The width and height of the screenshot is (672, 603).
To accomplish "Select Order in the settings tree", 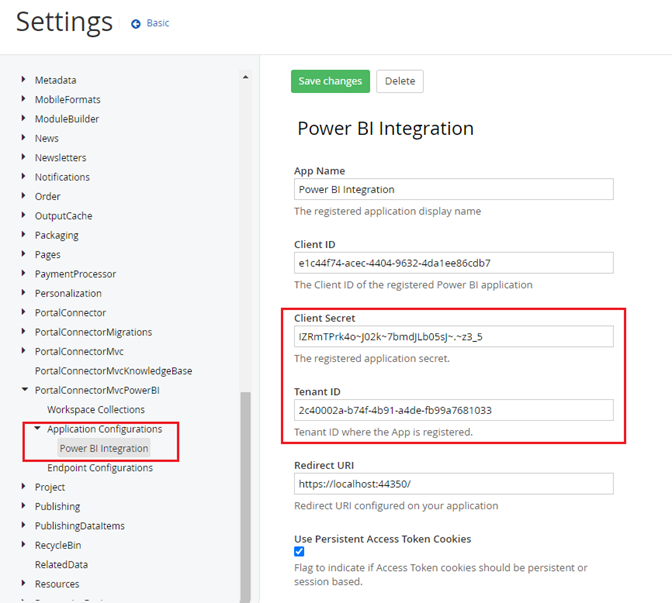I will pyautogui.click(x=48, y=196).
